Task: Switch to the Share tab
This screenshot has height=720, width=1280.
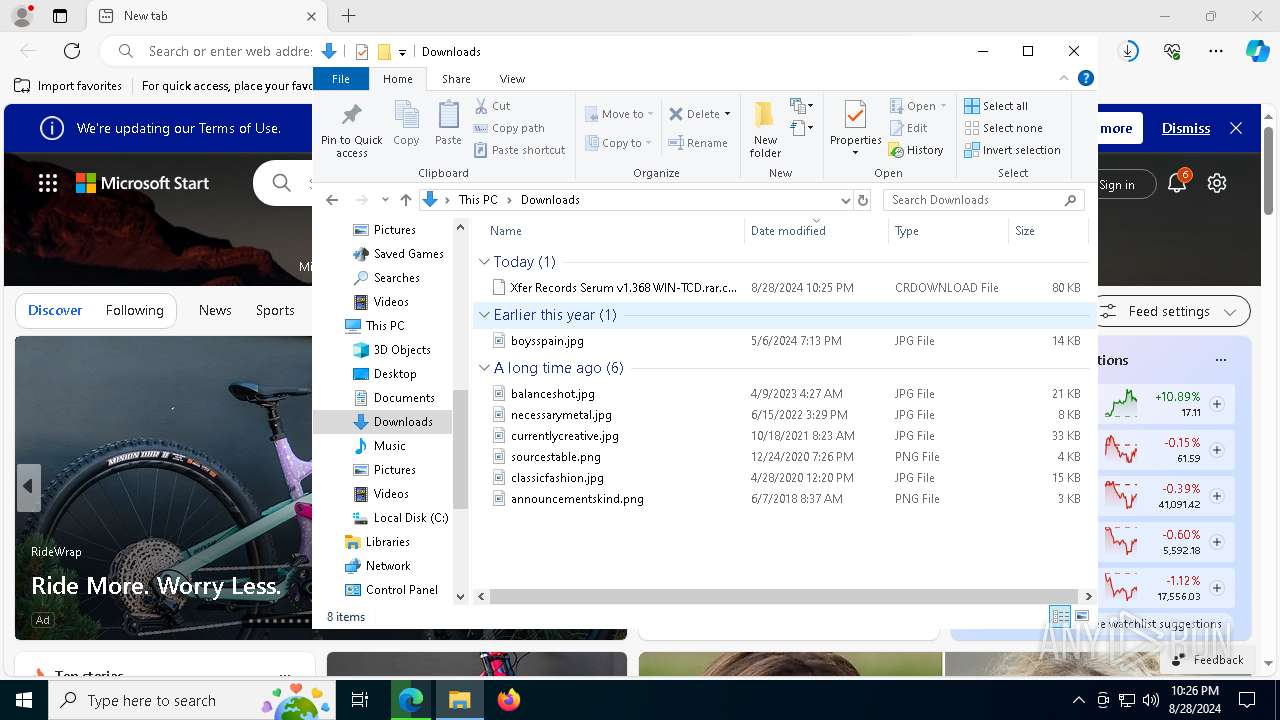Action: [x=456, y=79]
